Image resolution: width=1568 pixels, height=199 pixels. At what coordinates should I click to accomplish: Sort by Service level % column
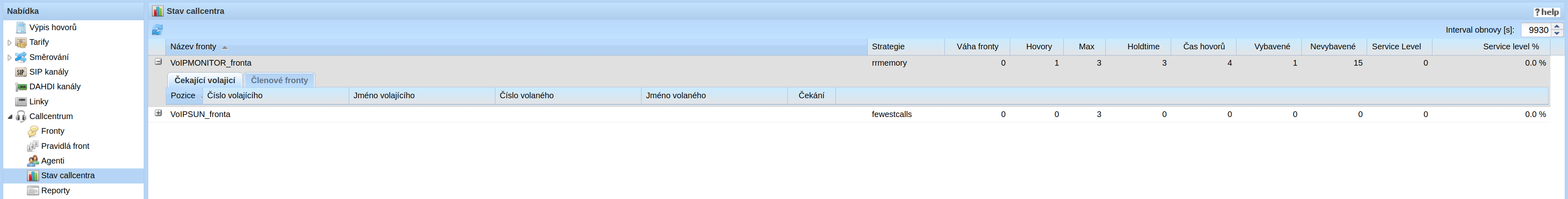tap(1491, 47)
